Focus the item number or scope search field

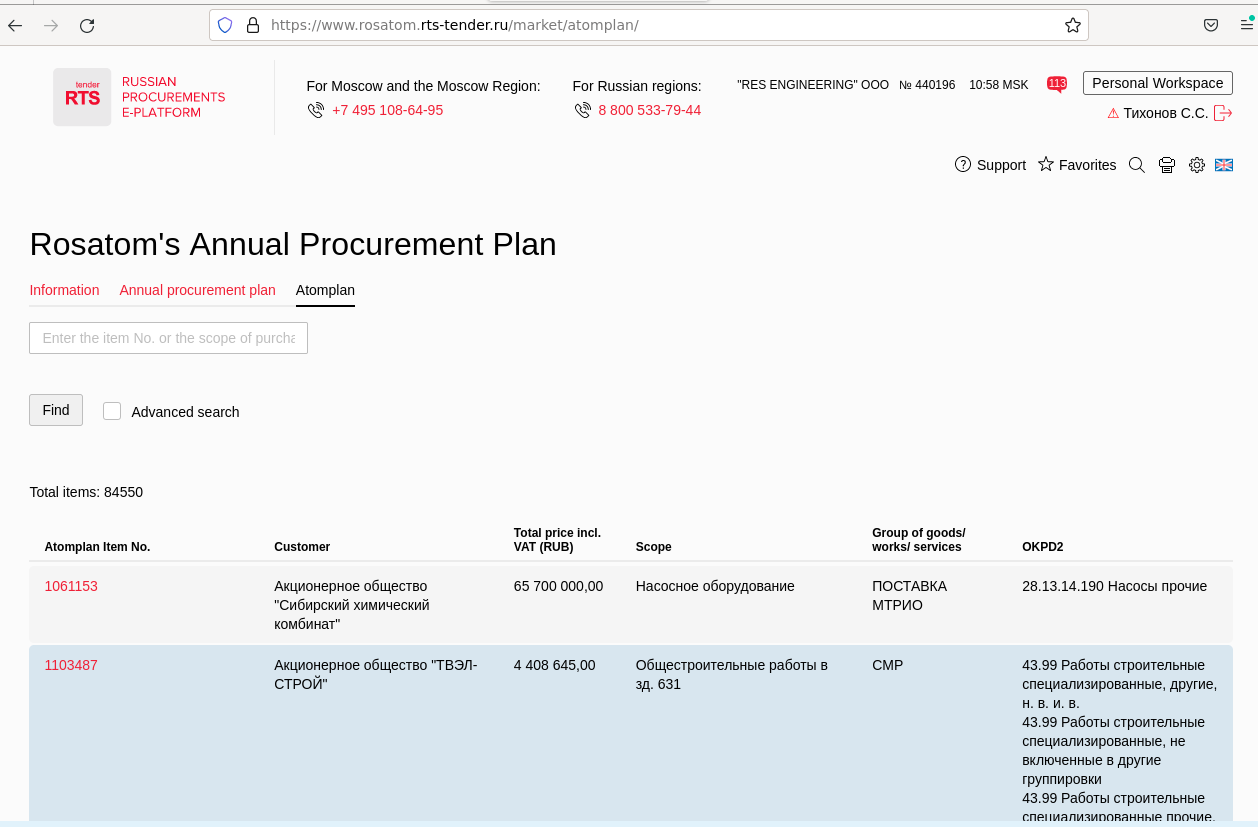[x=168, y=338]
